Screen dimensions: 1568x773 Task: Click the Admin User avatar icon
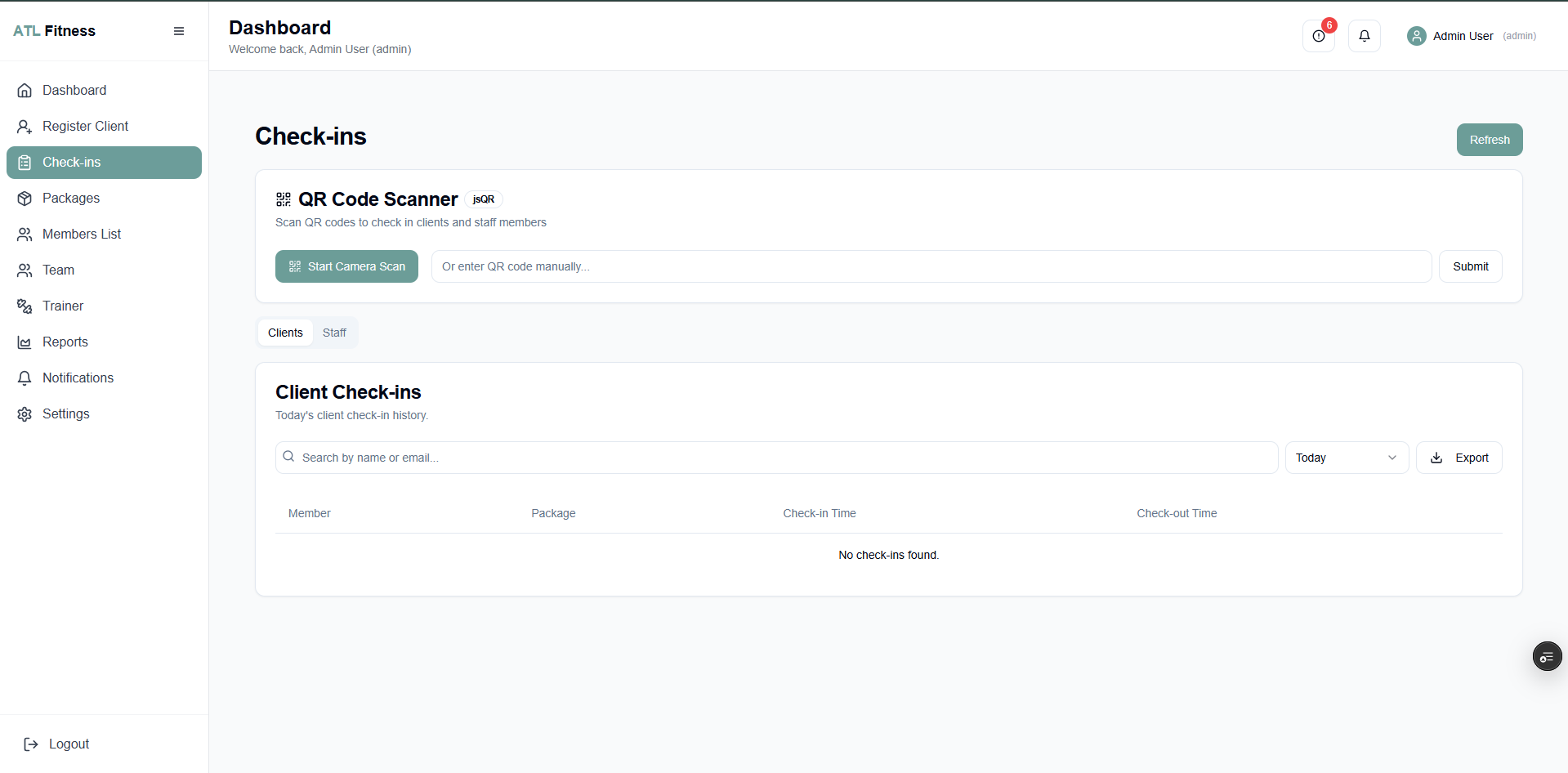(x=1417, y=36)
